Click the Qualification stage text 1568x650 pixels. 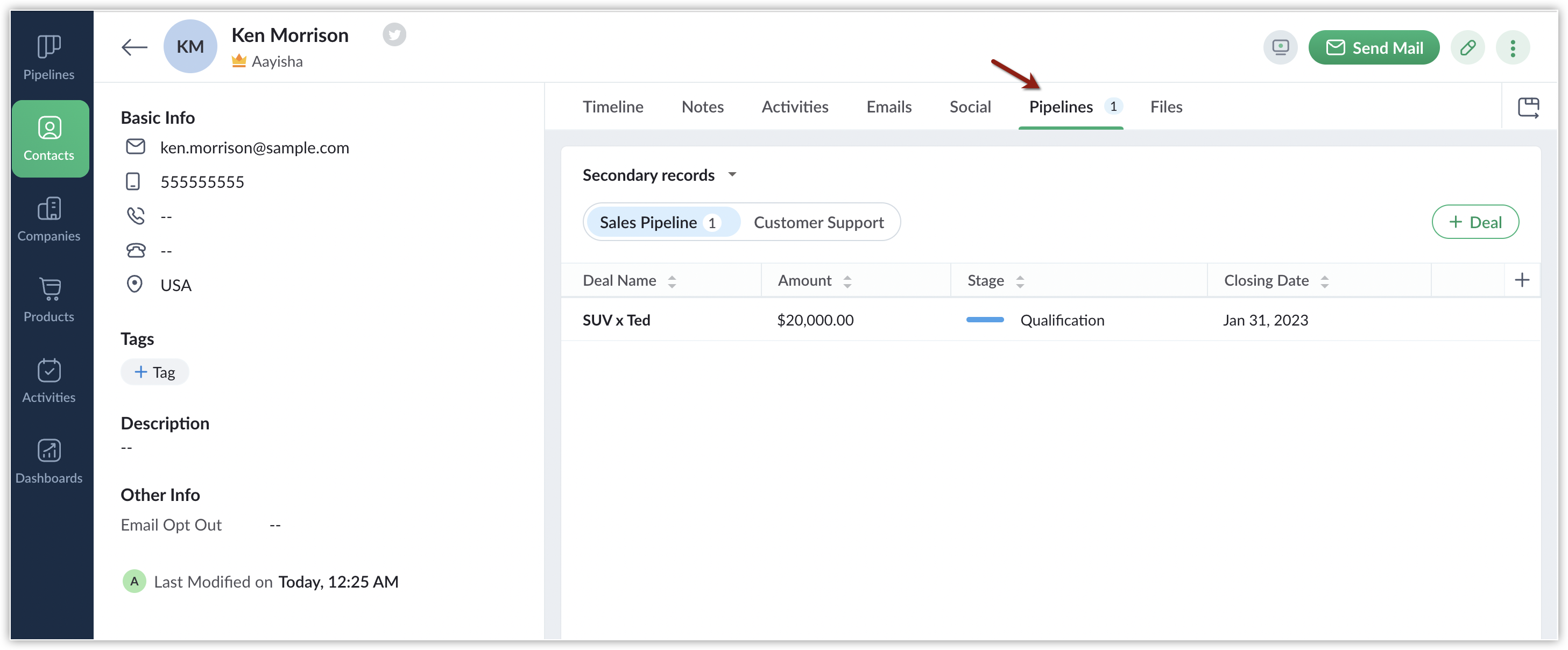pyautogui.click(x=1062, y=320)
